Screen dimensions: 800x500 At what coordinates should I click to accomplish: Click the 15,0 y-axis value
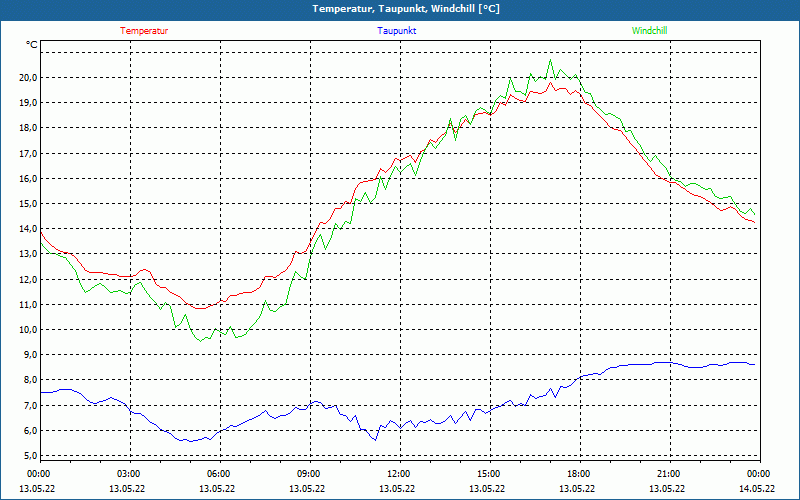[28, 204]
